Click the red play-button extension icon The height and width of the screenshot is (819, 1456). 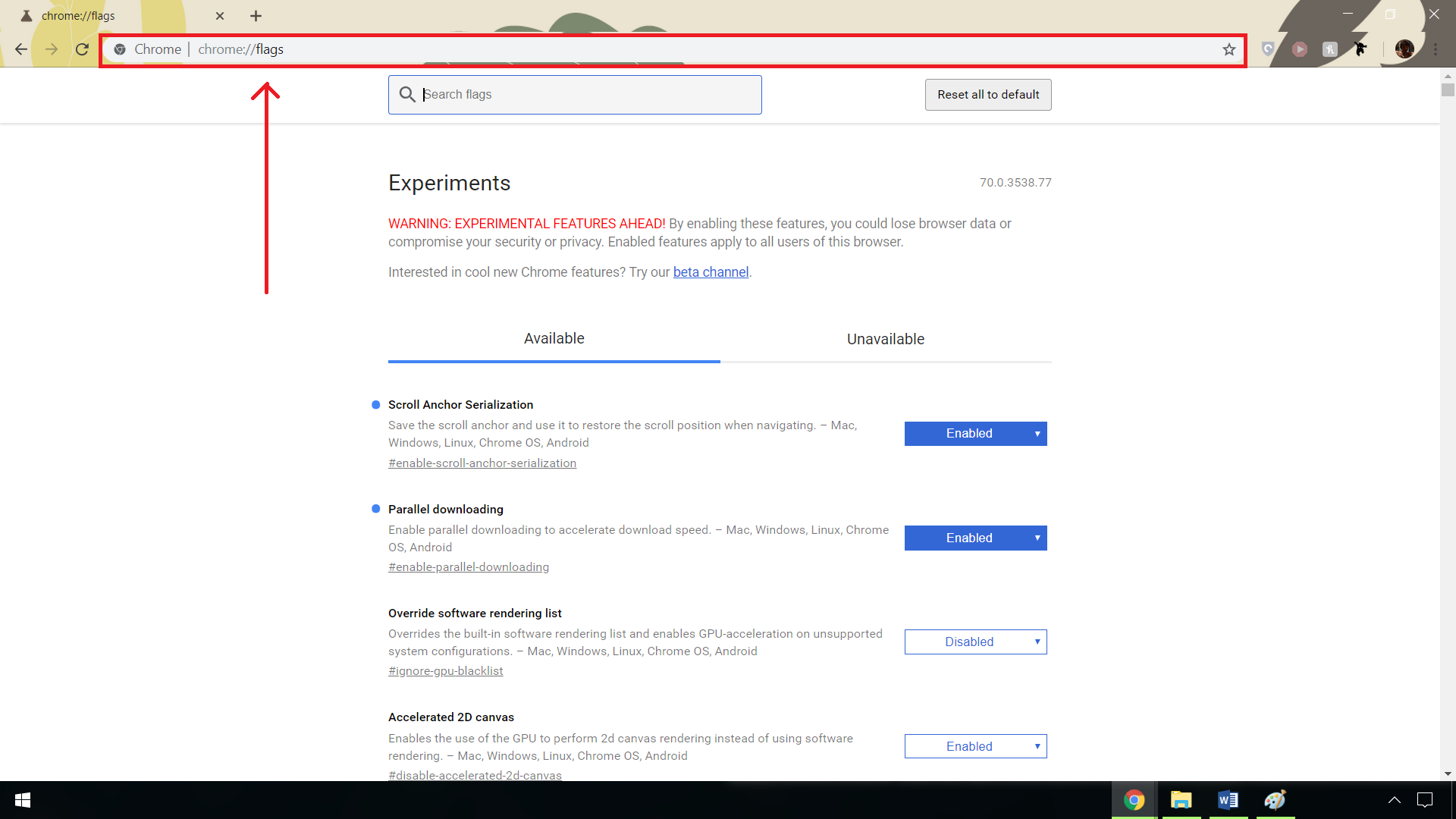coord(1300,49)
